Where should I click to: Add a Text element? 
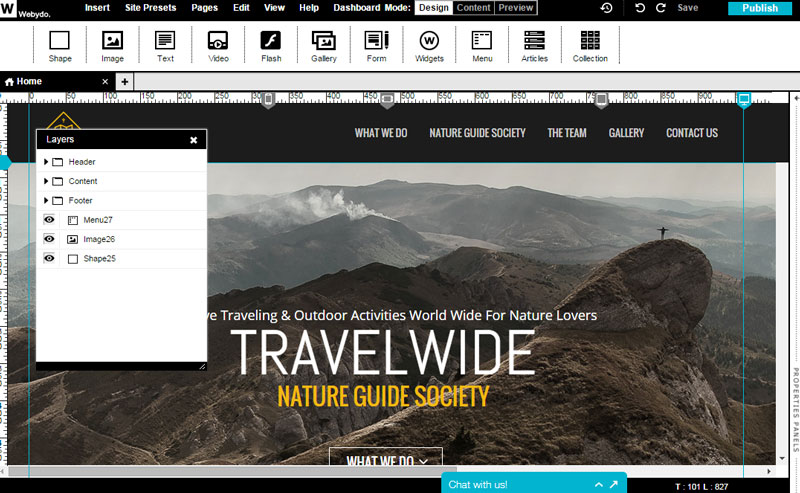tap(165, 46)
